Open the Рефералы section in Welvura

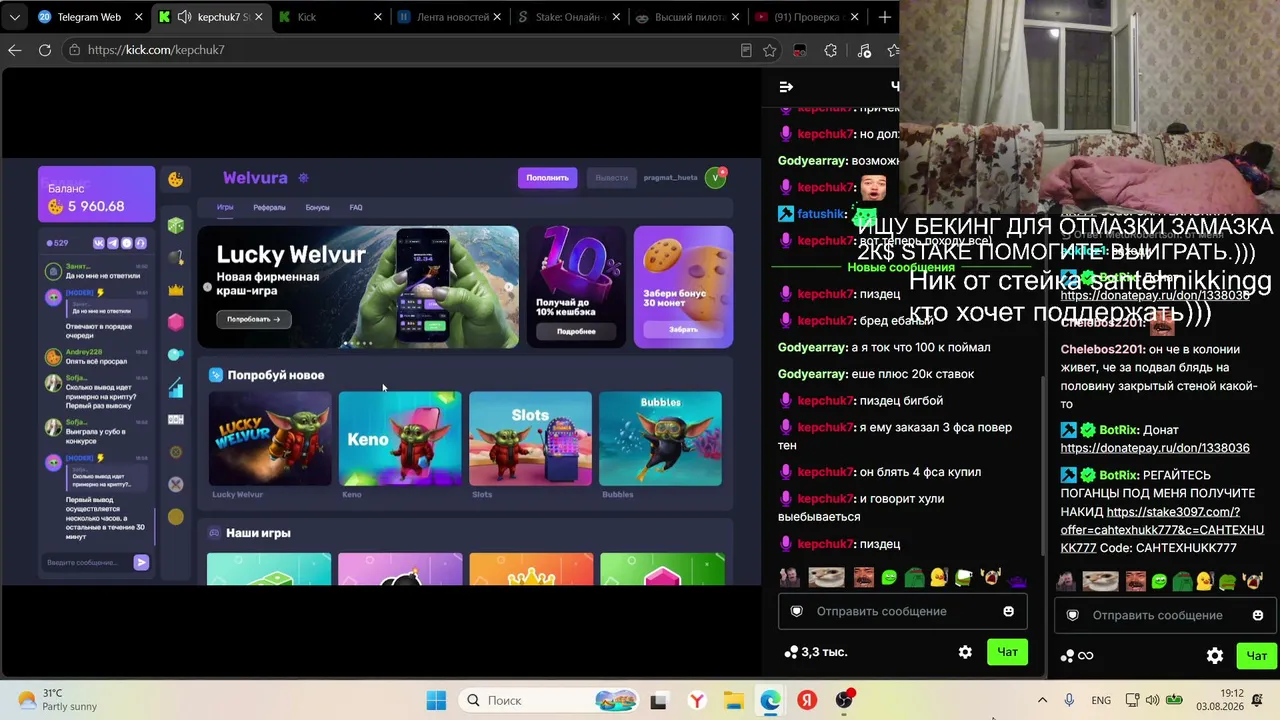click(269, 208)
